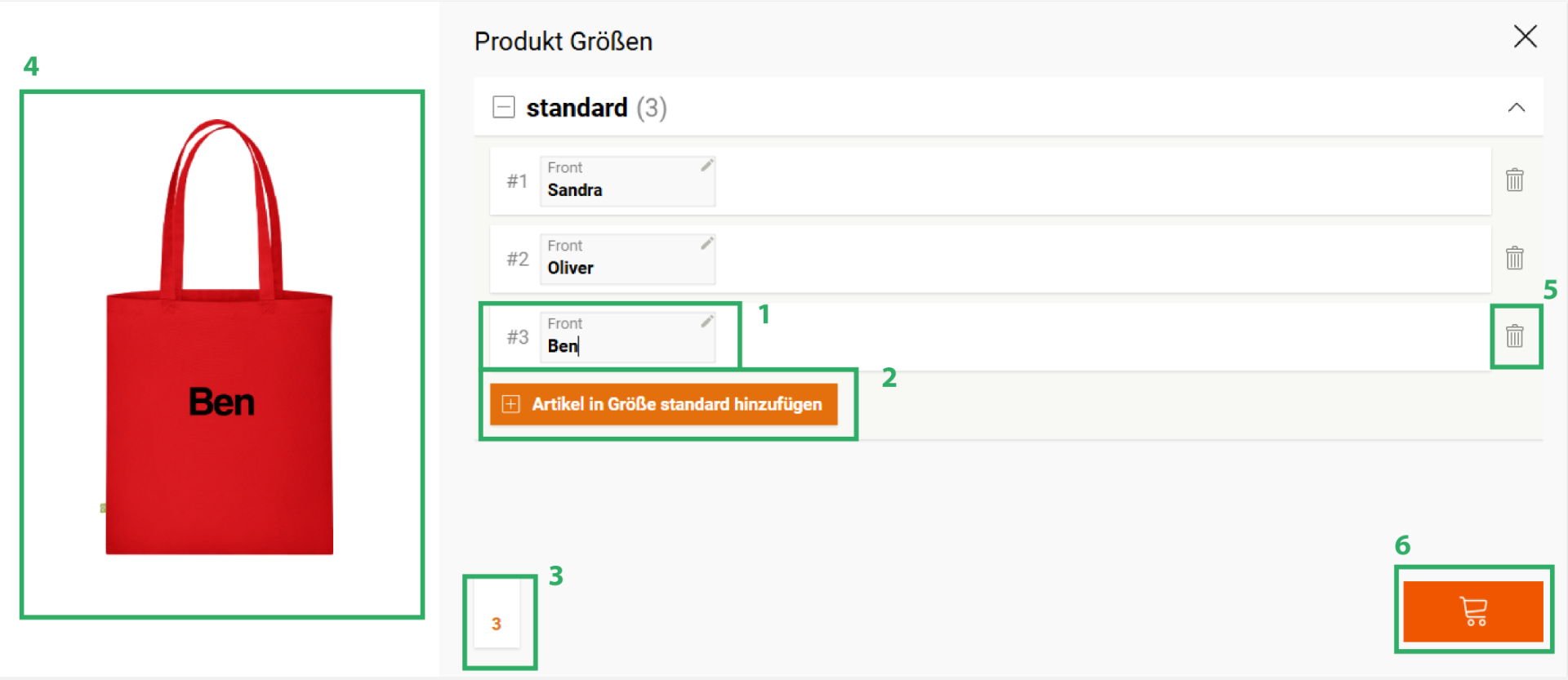Click the plus icon before 'Artikel in Größe'
This screenshot has width=1568, height=680.
pyautogui.click(x=511, y=404)
